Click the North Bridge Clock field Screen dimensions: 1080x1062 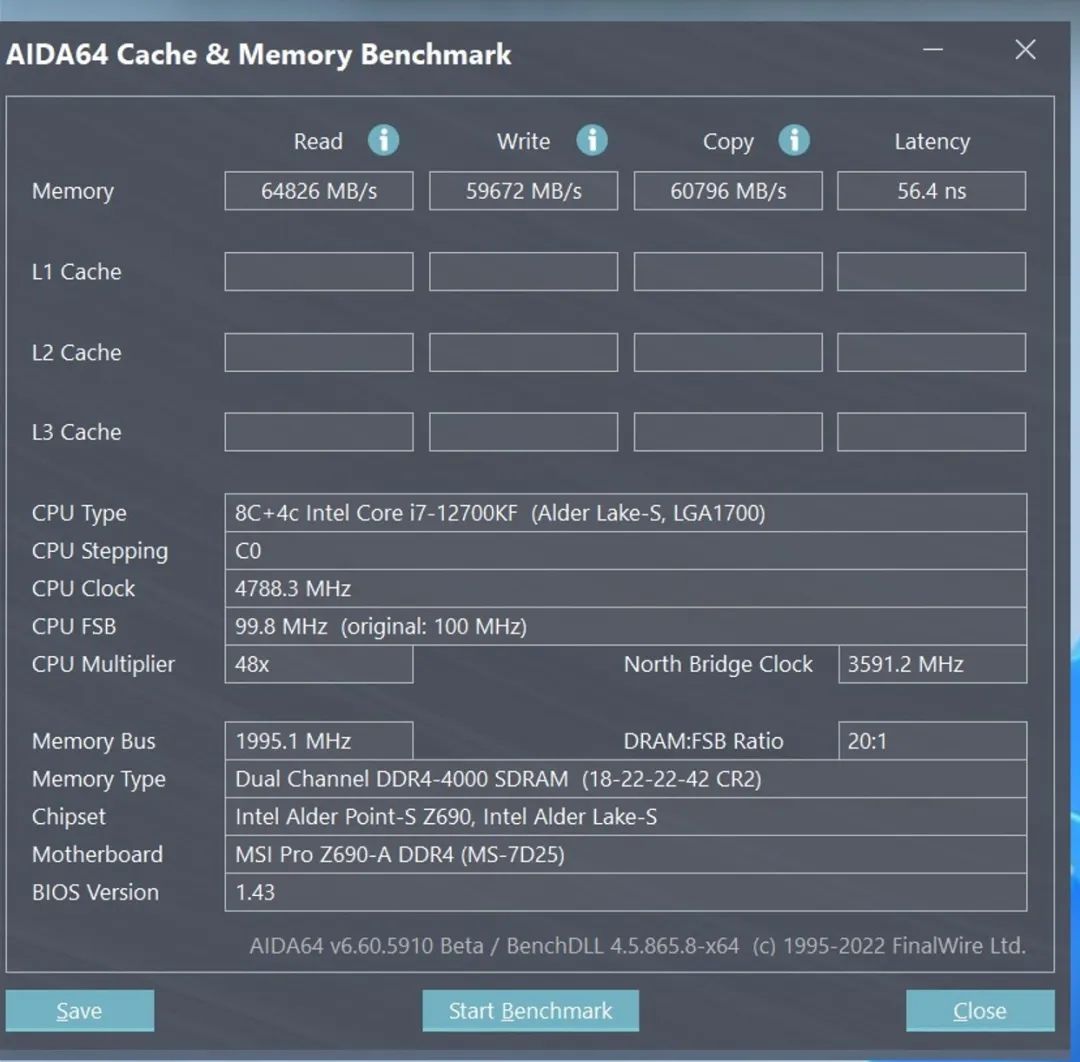[930, 663]
